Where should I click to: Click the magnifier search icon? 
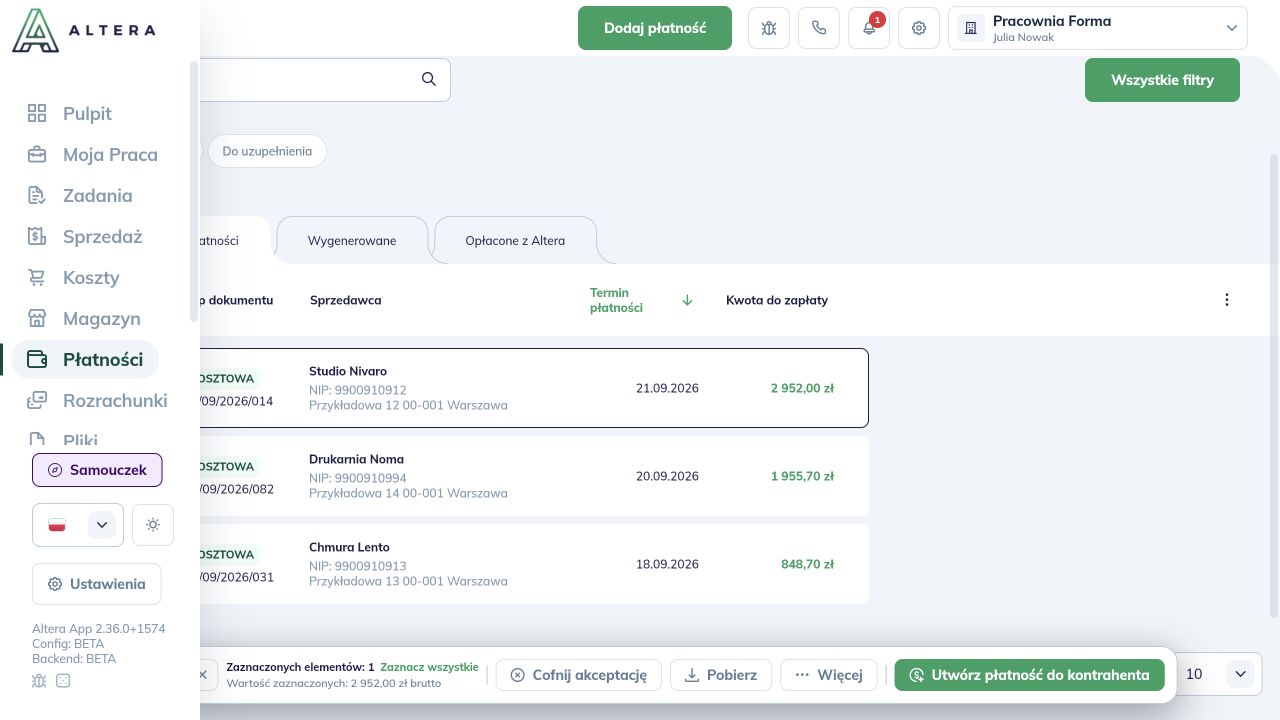pyautogui.click(x=429, y=80)
